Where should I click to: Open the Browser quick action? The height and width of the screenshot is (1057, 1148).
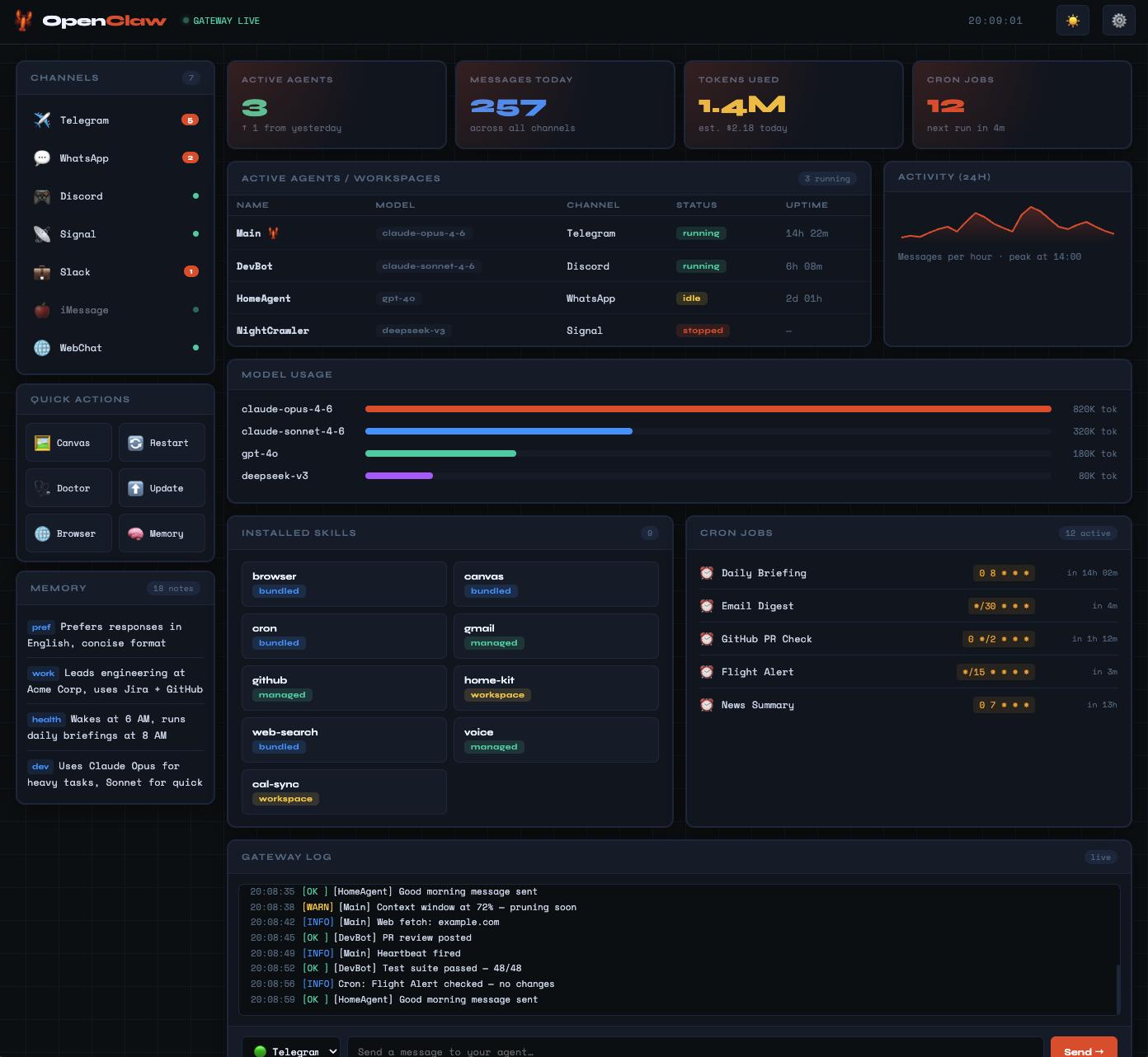pyautogui.click(x=68, y=533)
